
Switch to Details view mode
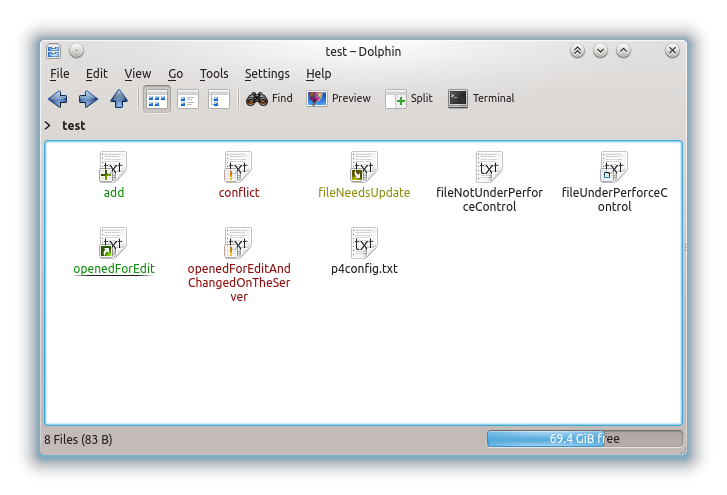[x=218, y=99]
